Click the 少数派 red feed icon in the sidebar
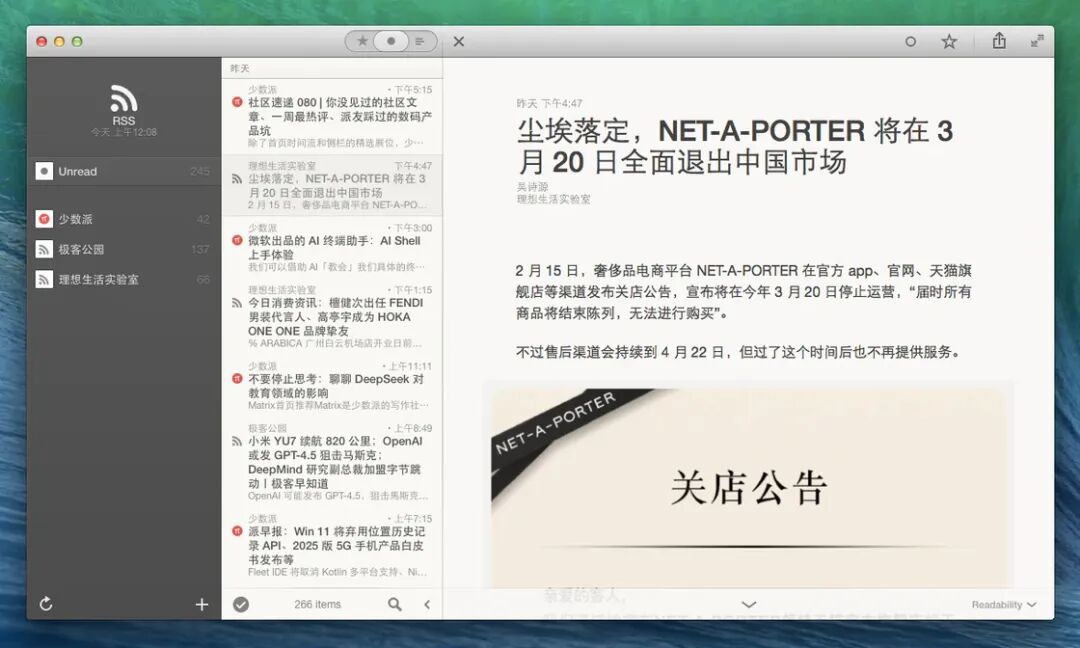1080x648 pixels. [x=44, y=219]
